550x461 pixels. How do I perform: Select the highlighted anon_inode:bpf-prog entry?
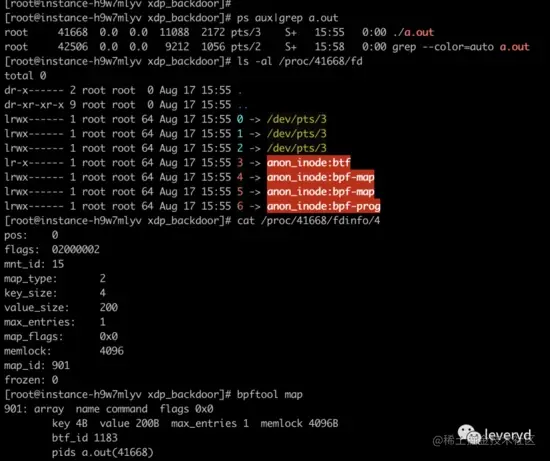click(x=323, y=206)
